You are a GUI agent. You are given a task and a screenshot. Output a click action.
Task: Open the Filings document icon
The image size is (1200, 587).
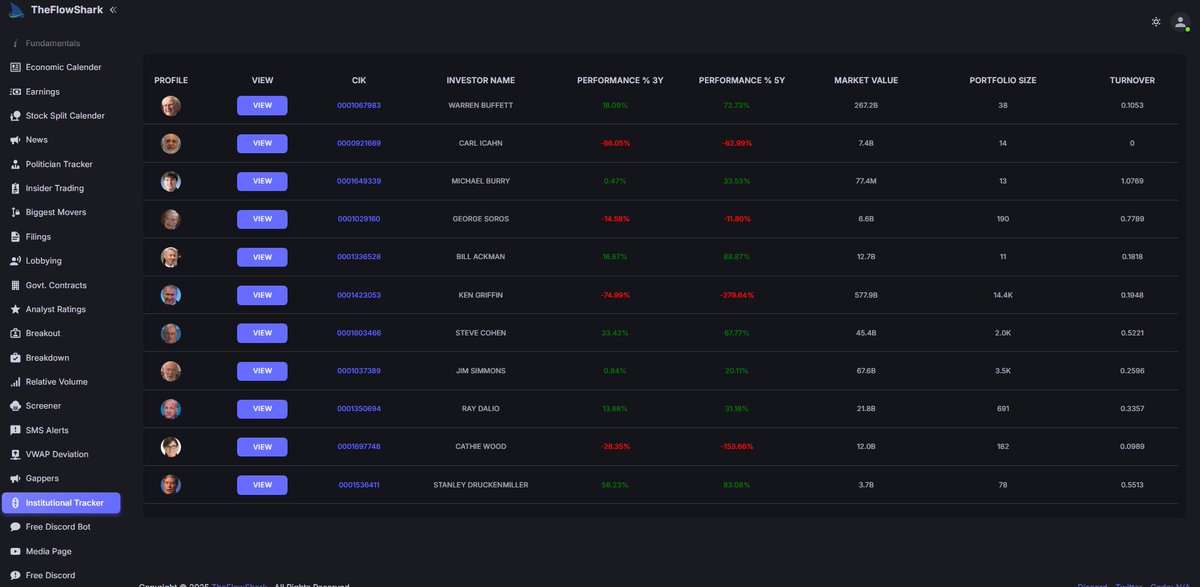coord(15,237)
